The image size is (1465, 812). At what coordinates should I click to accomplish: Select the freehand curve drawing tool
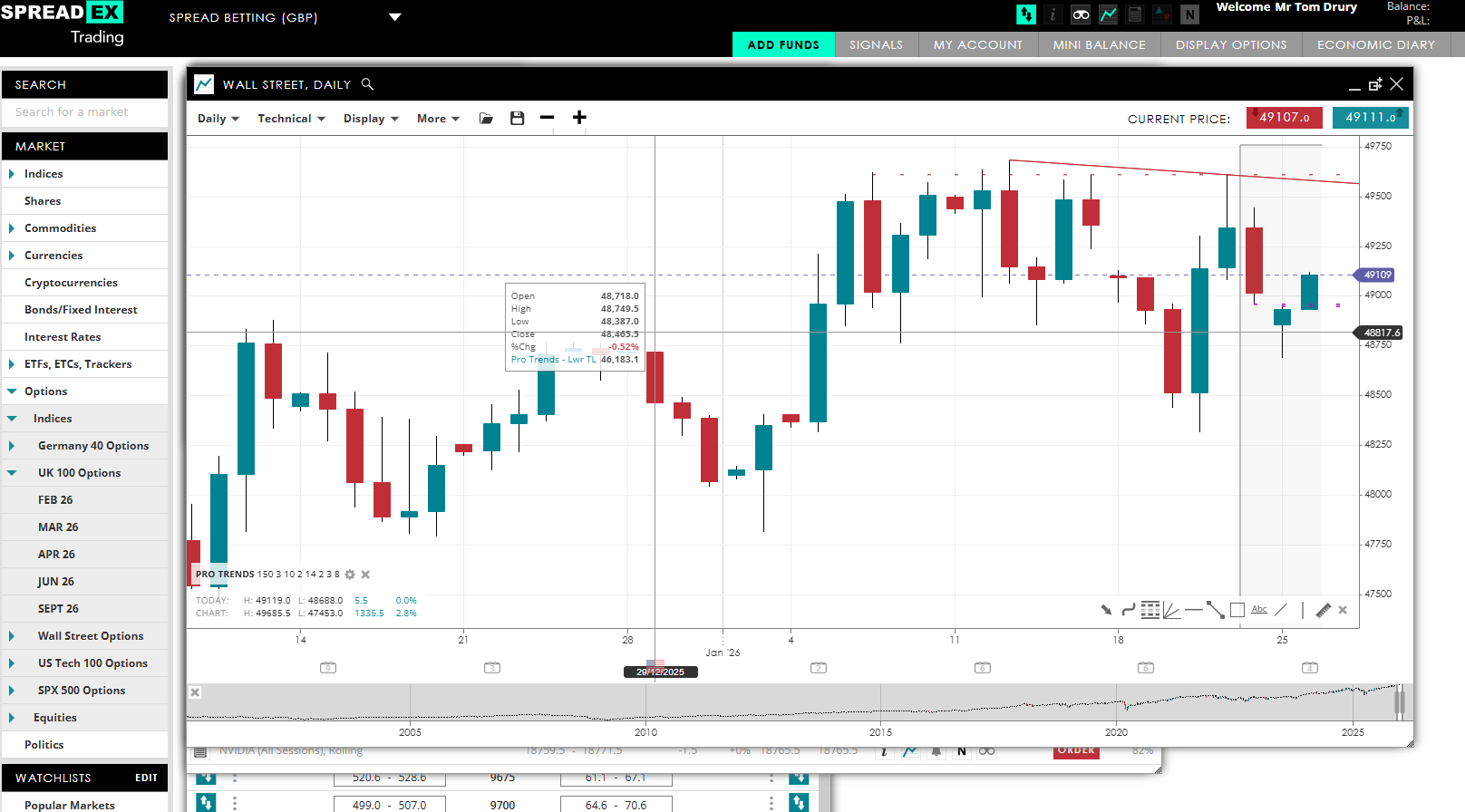(x=1129, y=610)
